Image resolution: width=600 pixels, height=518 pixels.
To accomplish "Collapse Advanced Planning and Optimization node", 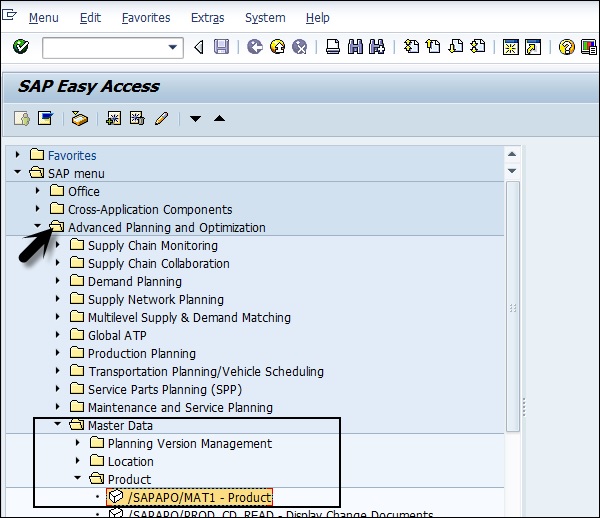I will tap(38, 227).
